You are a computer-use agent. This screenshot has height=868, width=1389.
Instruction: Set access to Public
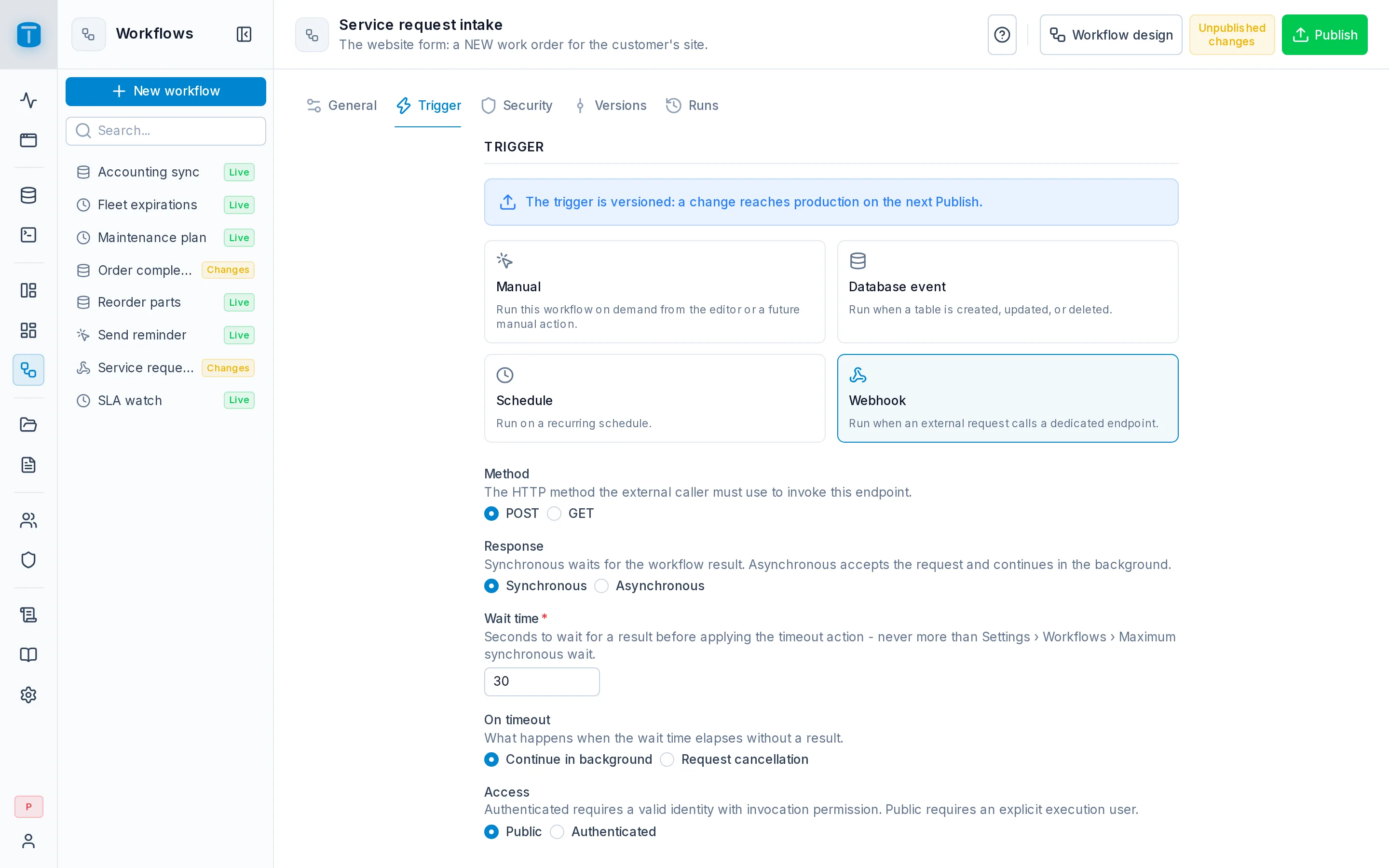pos(491,832)
